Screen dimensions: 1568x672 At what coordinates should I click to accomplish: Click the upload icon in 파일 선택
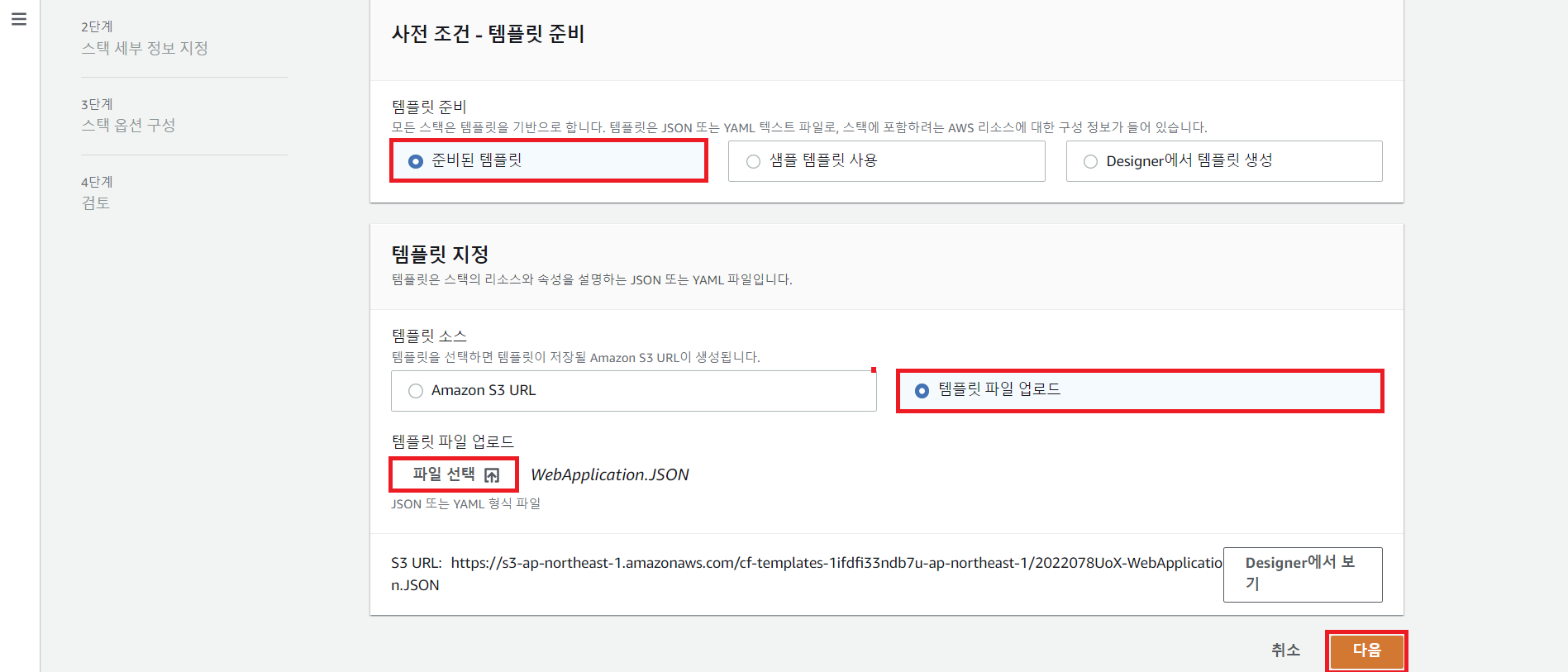point(492,475)
